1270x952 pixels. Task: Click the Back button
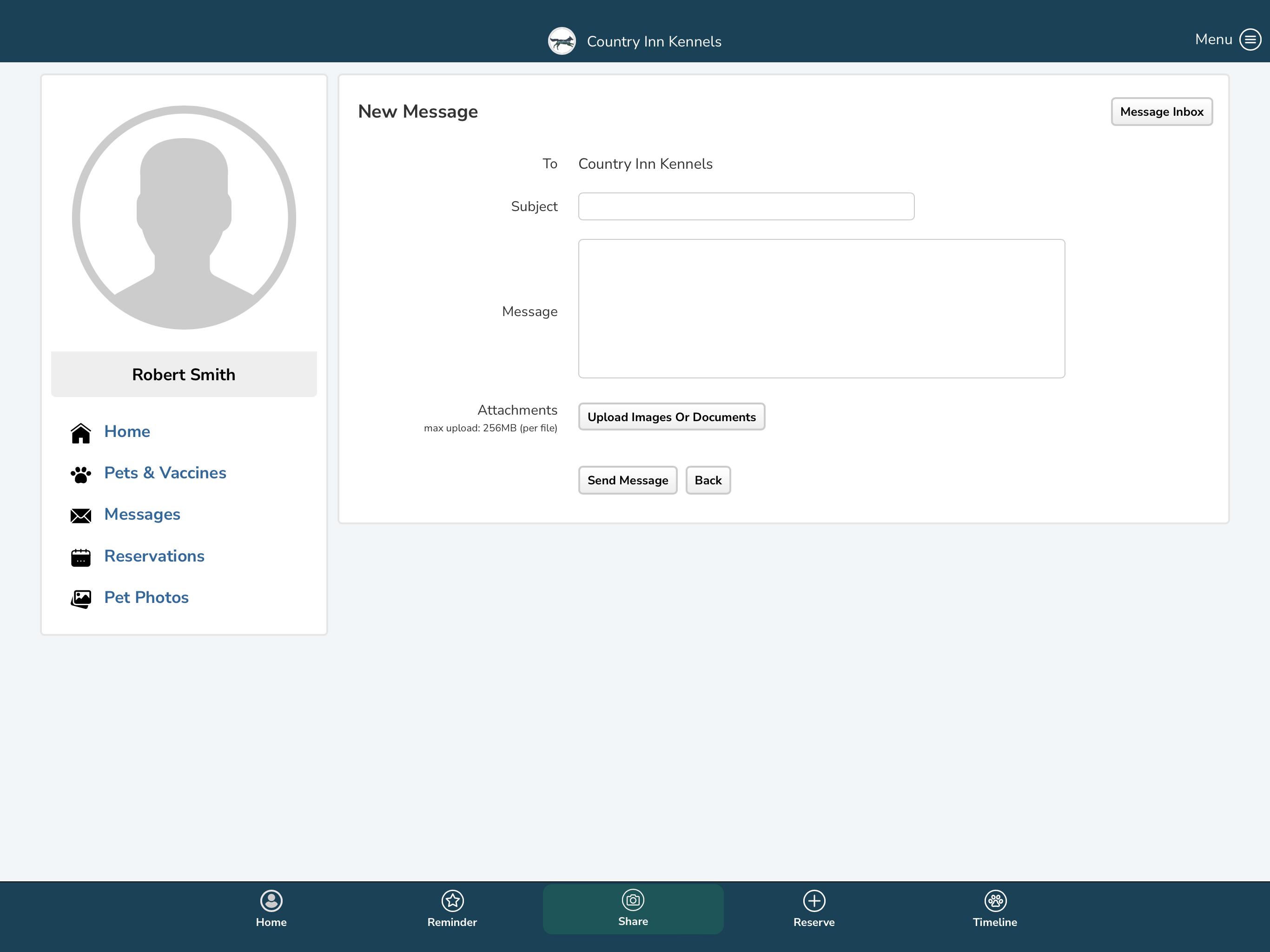[708, 480]
